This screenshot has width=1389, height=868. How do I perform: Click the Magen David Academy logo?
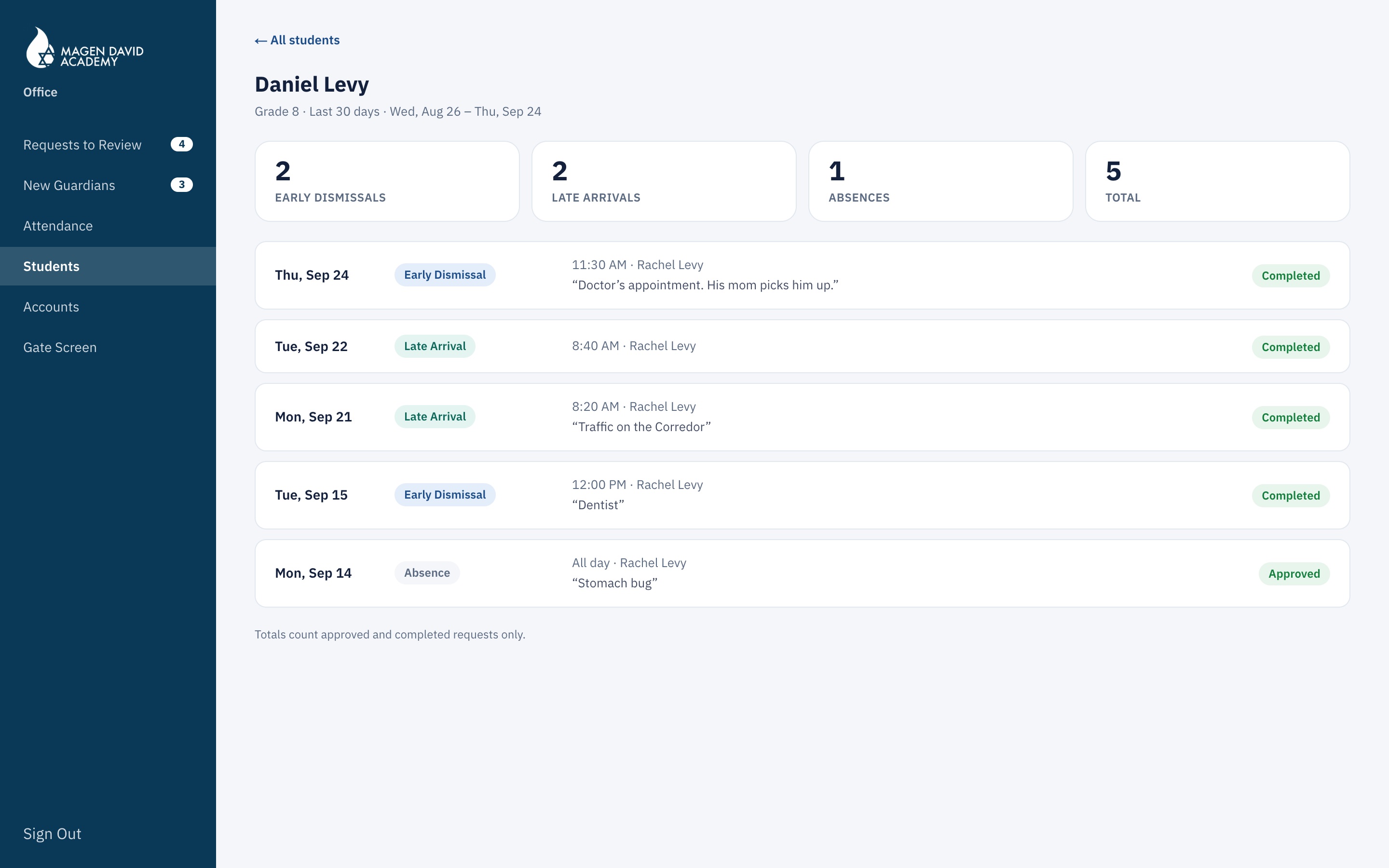point(84,48)
